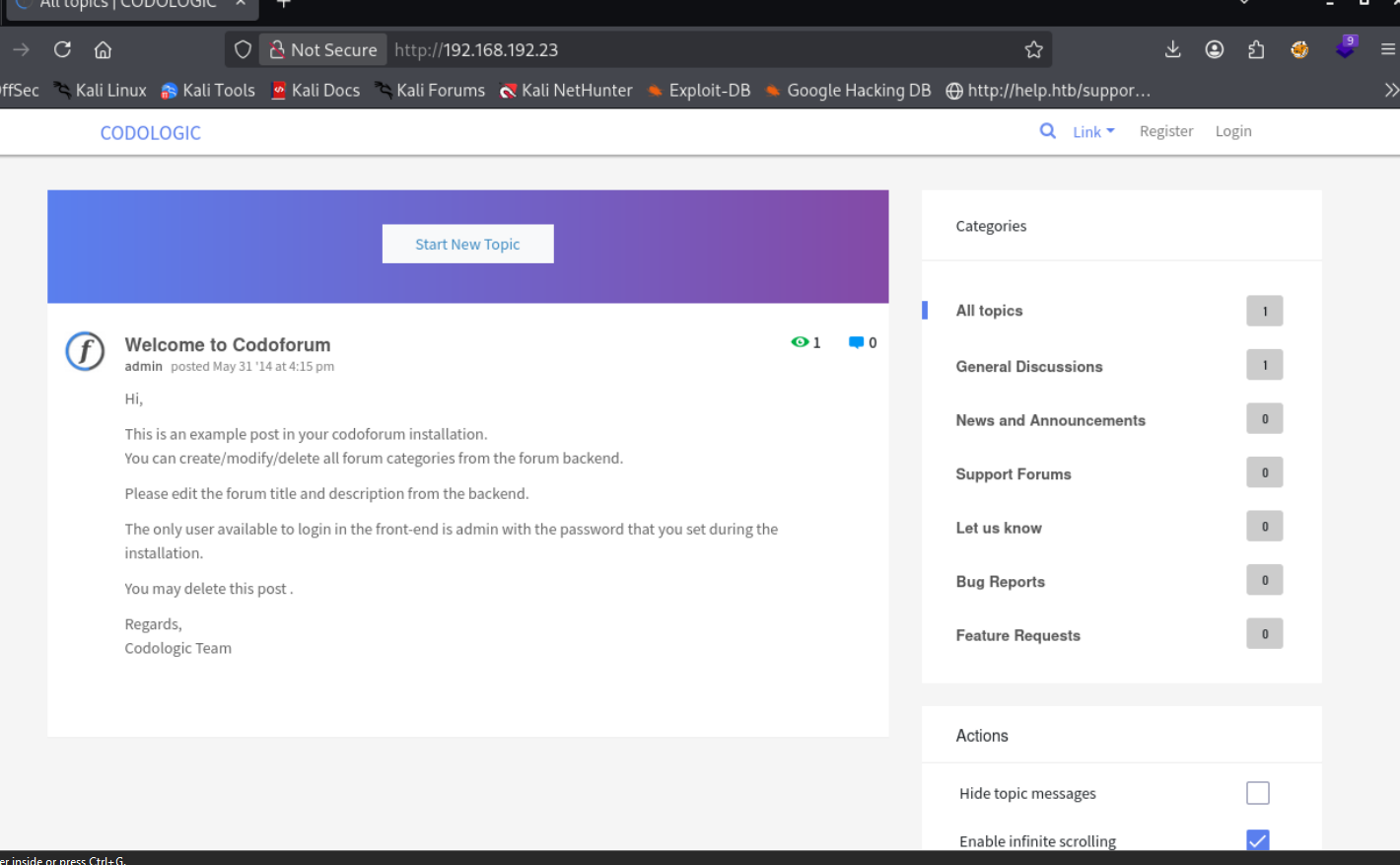1400x865 pixels.
Task: Select the Bug Reports category
Action: [1000, 581]
